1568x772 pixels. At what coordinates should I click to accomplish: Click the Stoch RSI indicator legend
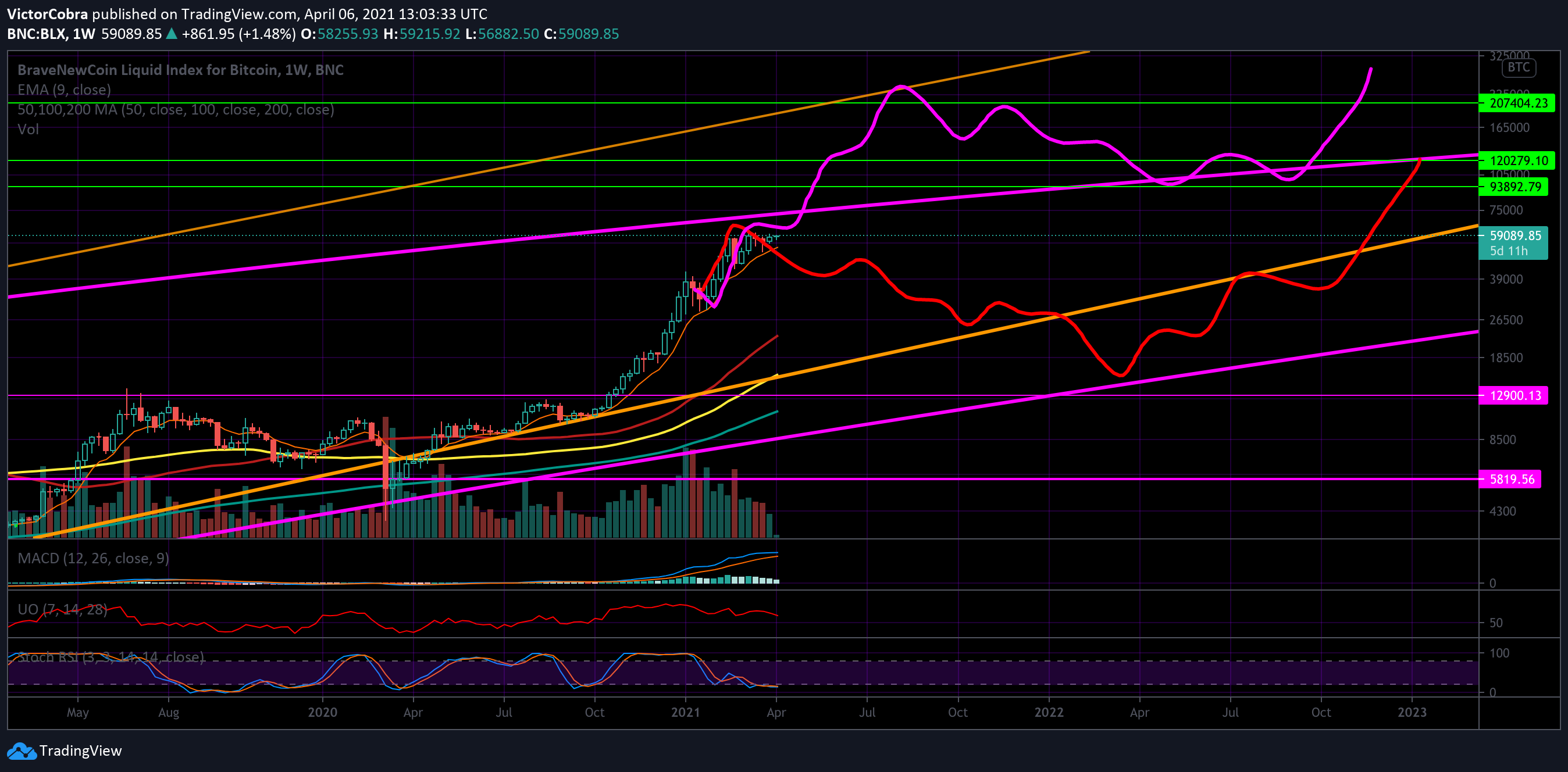point(110,657)
